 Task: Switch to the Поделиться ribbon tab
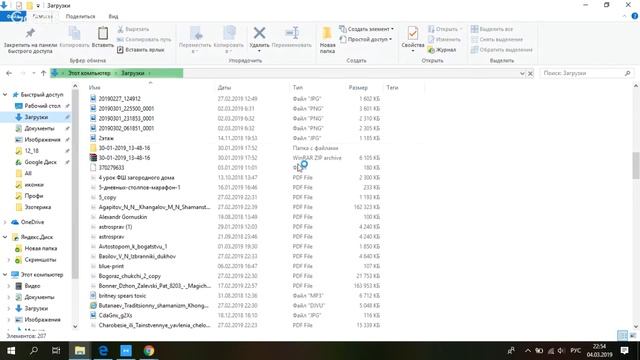80,16
